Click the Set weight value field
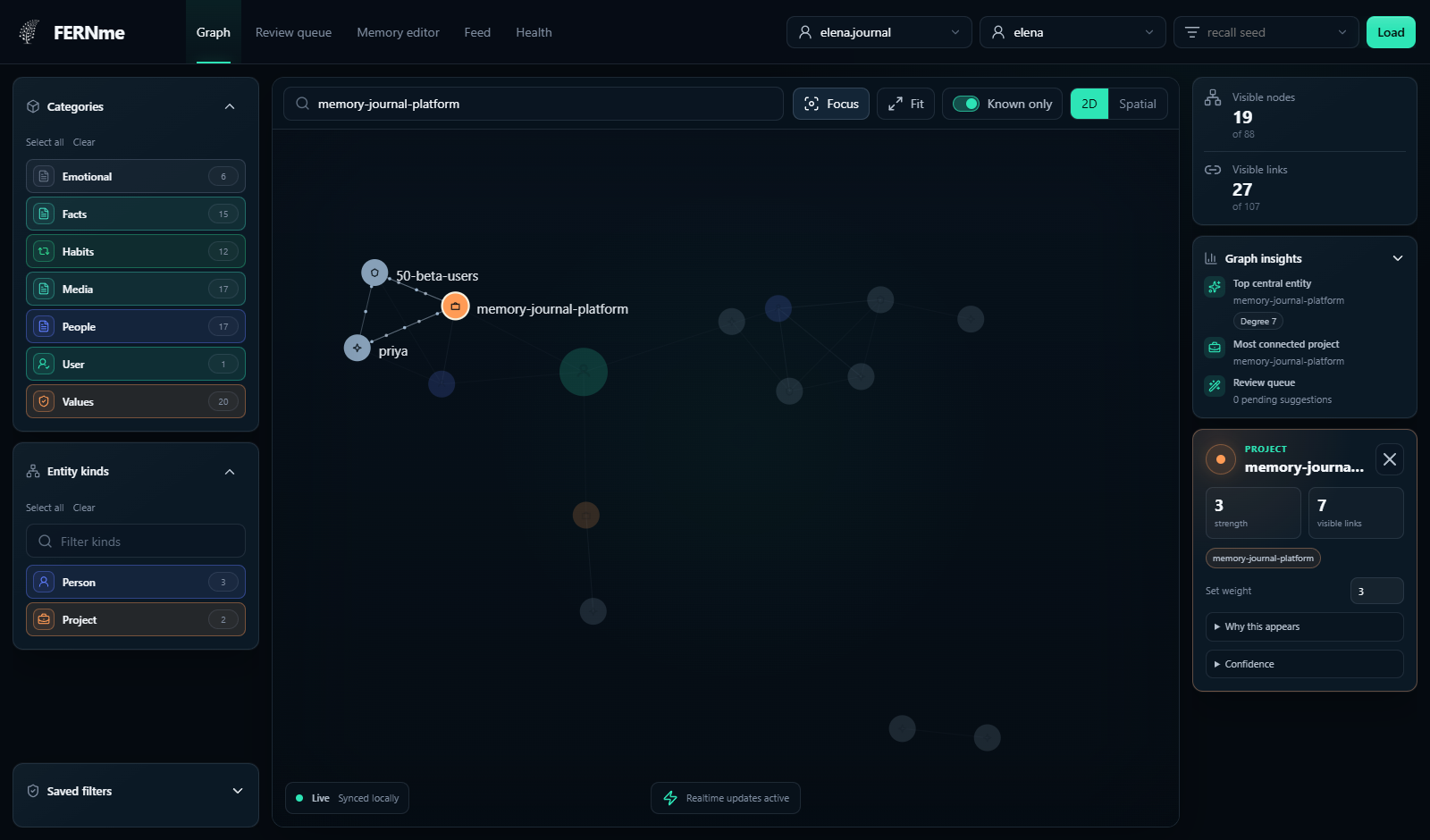Viewport: 1430px width, 840px height. pyautogui.click(x=1376, y=591)
